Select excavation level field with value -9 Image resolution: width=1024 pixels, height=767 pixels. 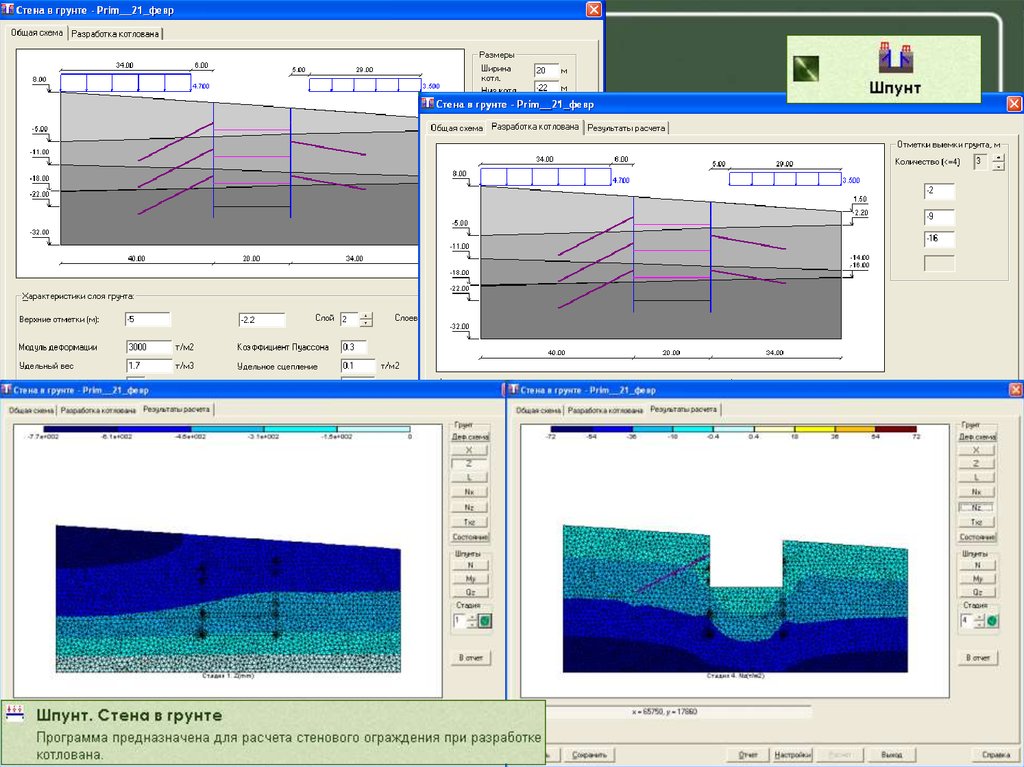pos(939,216)
